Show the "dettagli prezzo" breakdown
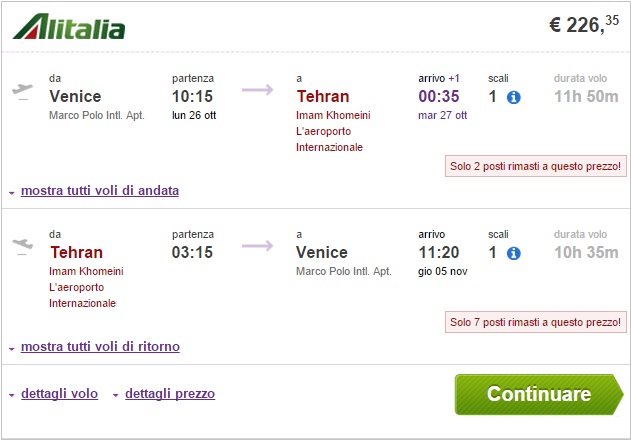This screenshot has width=631, height=440. click(x=169, y=394)
